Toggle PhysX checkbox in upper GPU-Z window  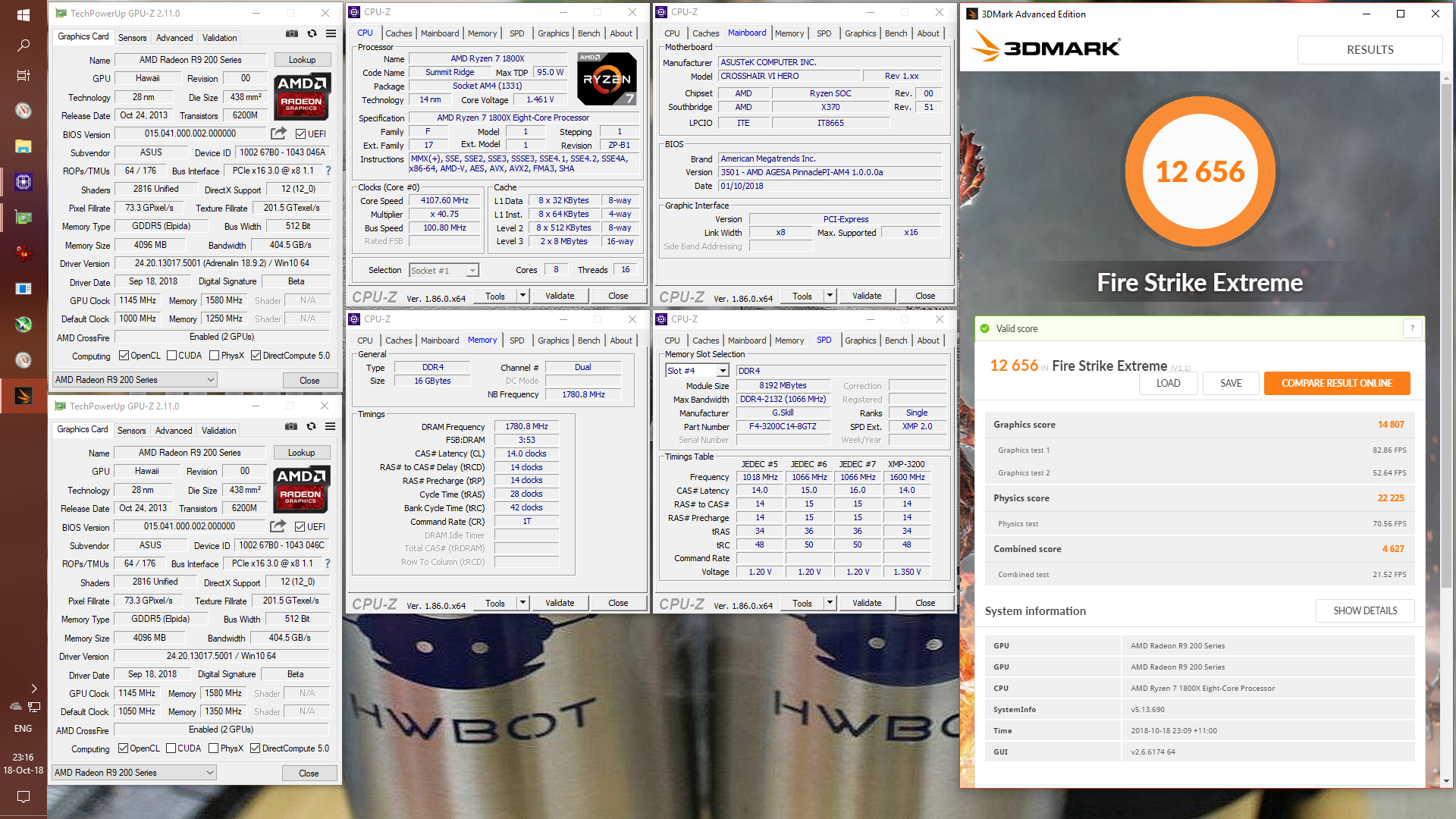214,356
